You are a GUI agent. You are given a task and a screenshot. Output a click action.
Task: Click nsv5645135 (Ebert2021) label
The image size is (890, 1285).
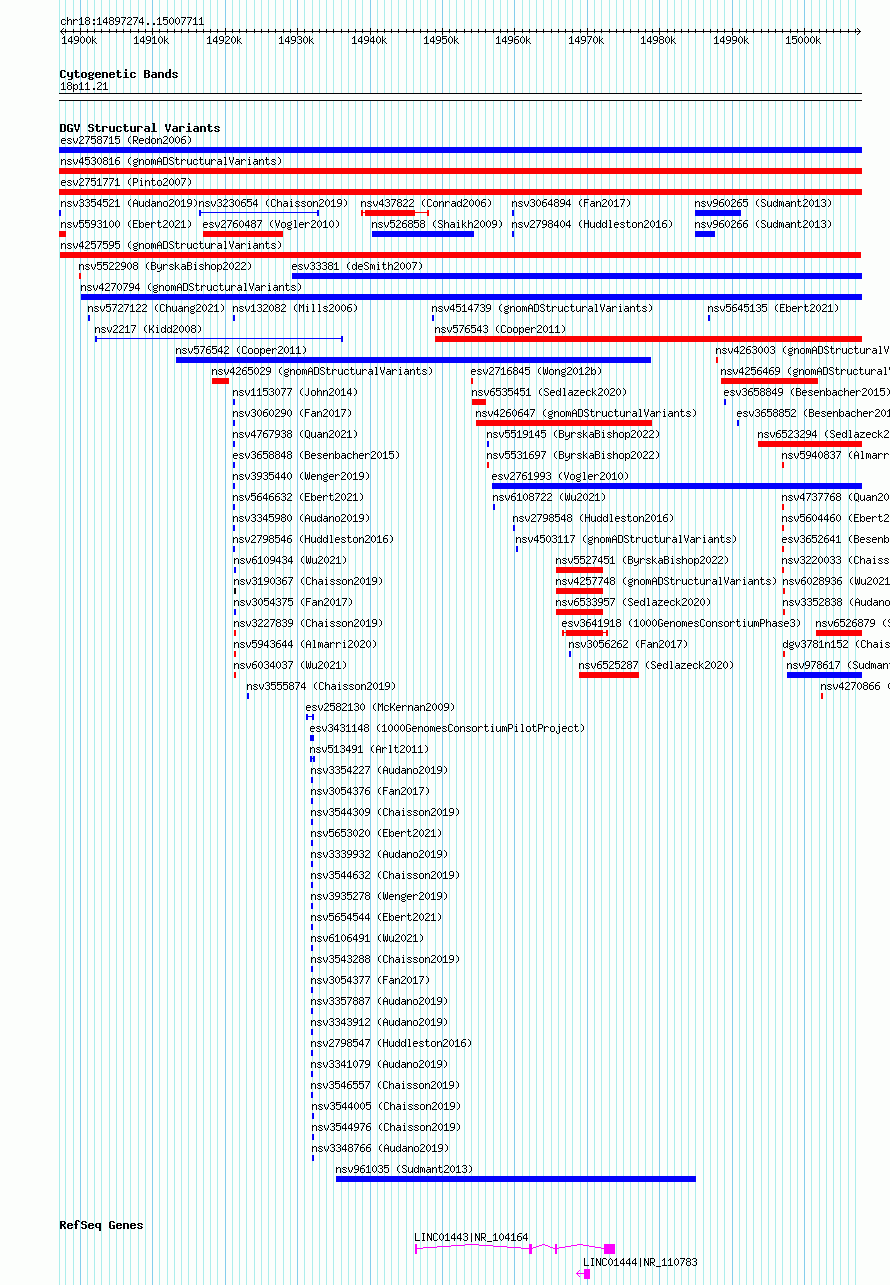773,308
